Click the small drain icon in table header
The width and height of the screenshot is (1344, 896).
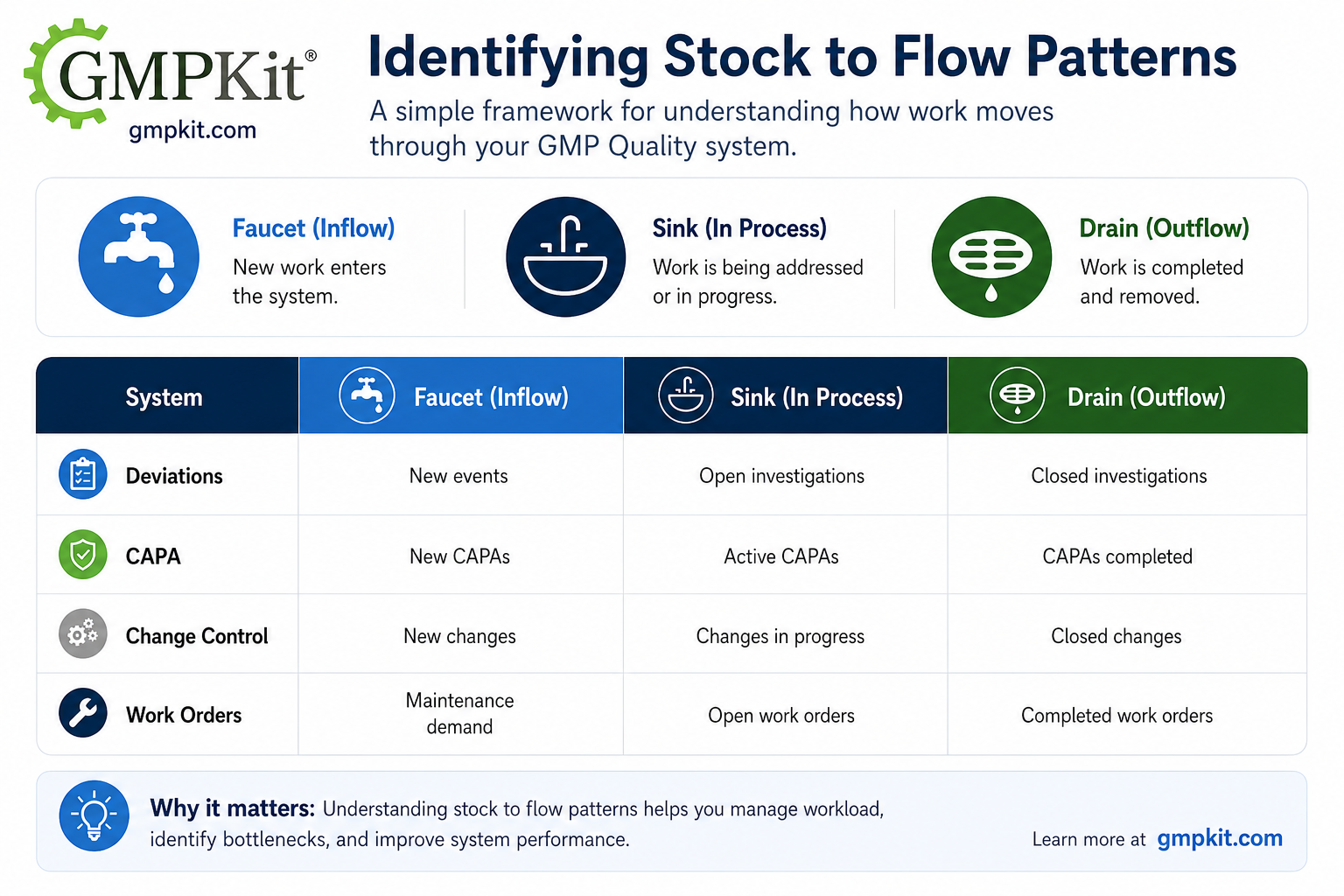point(1018,395)
